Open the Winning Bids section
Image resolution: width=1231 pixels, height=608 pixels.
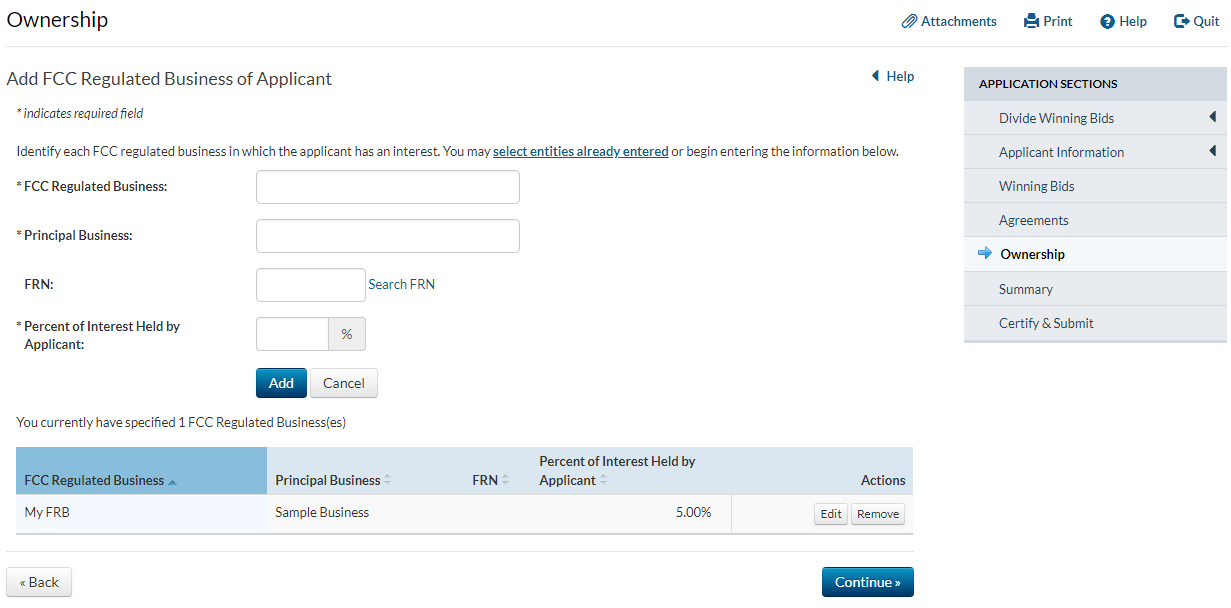(x=1036, y=186)
